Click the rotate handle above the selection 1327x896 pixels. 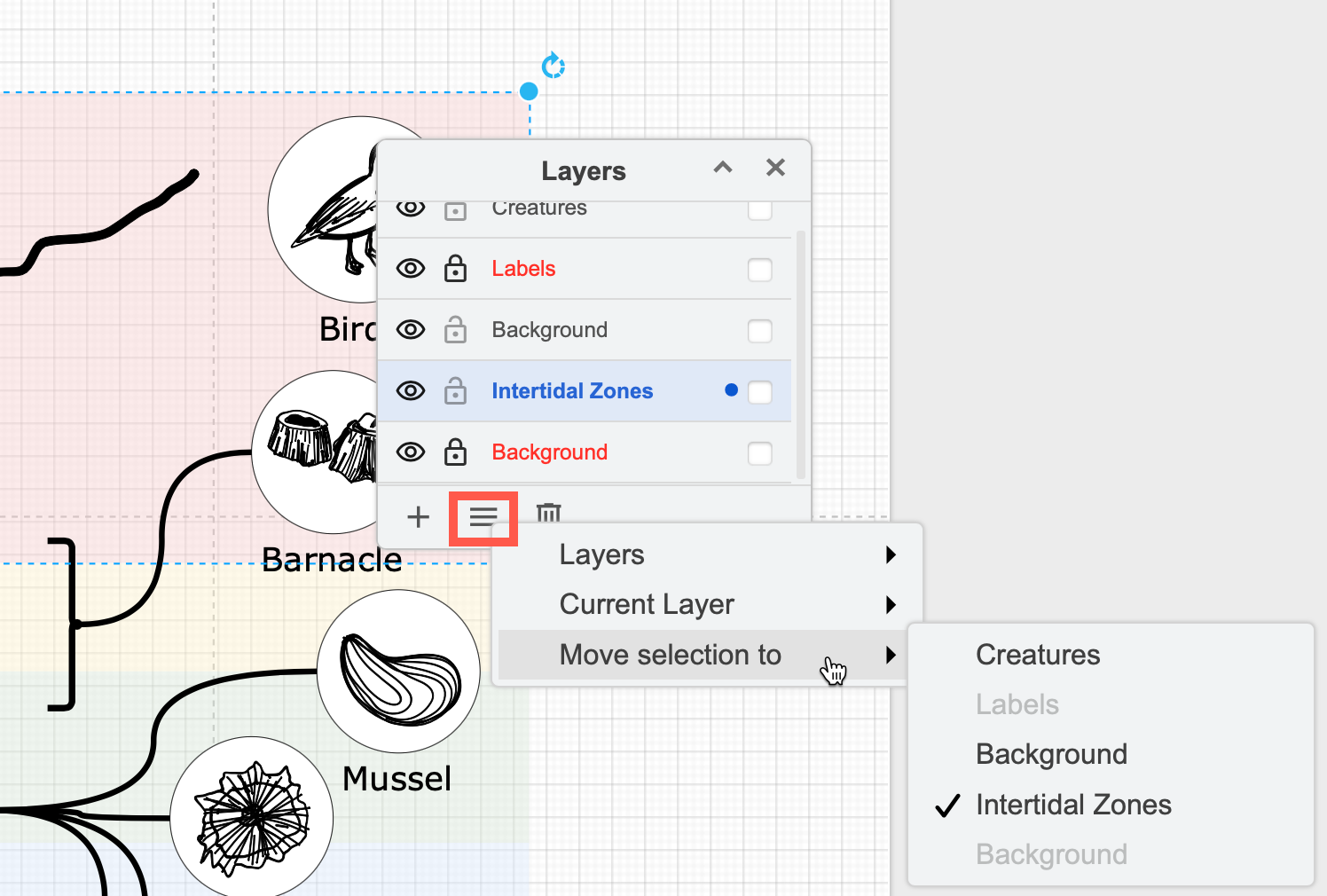pos(553,66)
